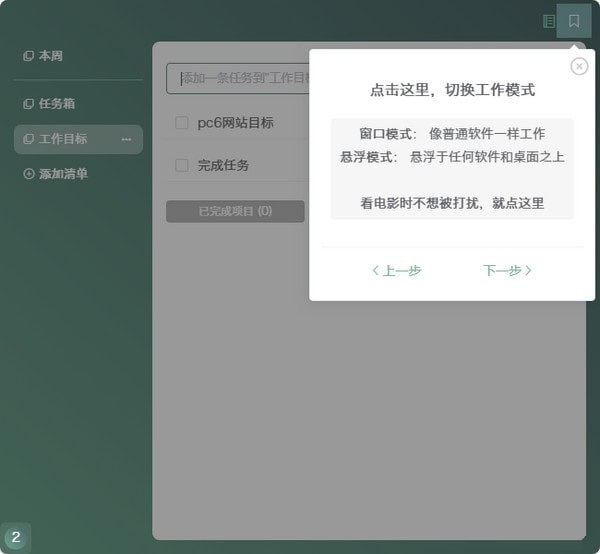Focus the add-task input field
The height and width of the screenshot is (554, 600).
(238, 78)
